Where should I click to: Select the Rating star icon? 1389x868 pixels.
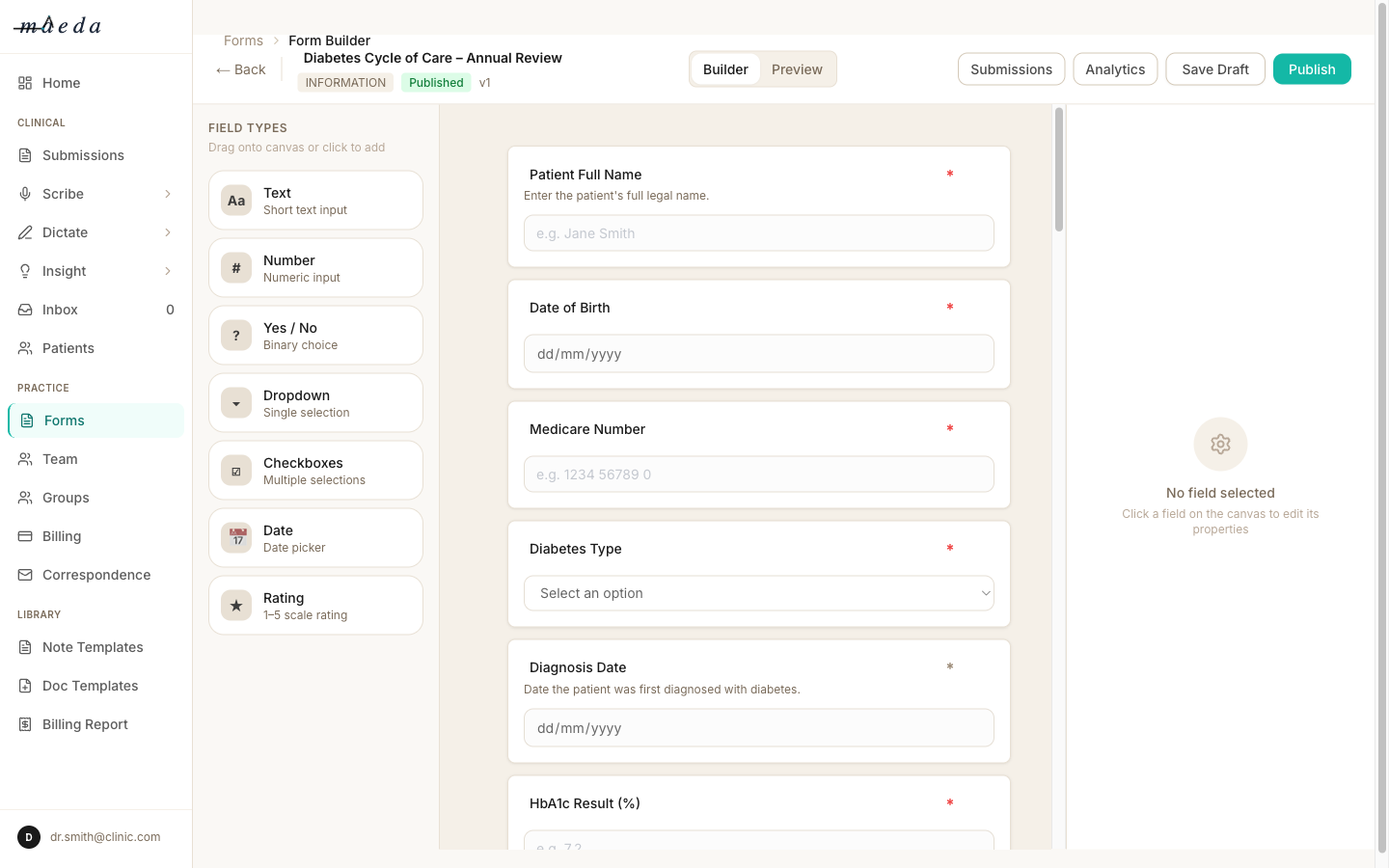coord(236,605)
